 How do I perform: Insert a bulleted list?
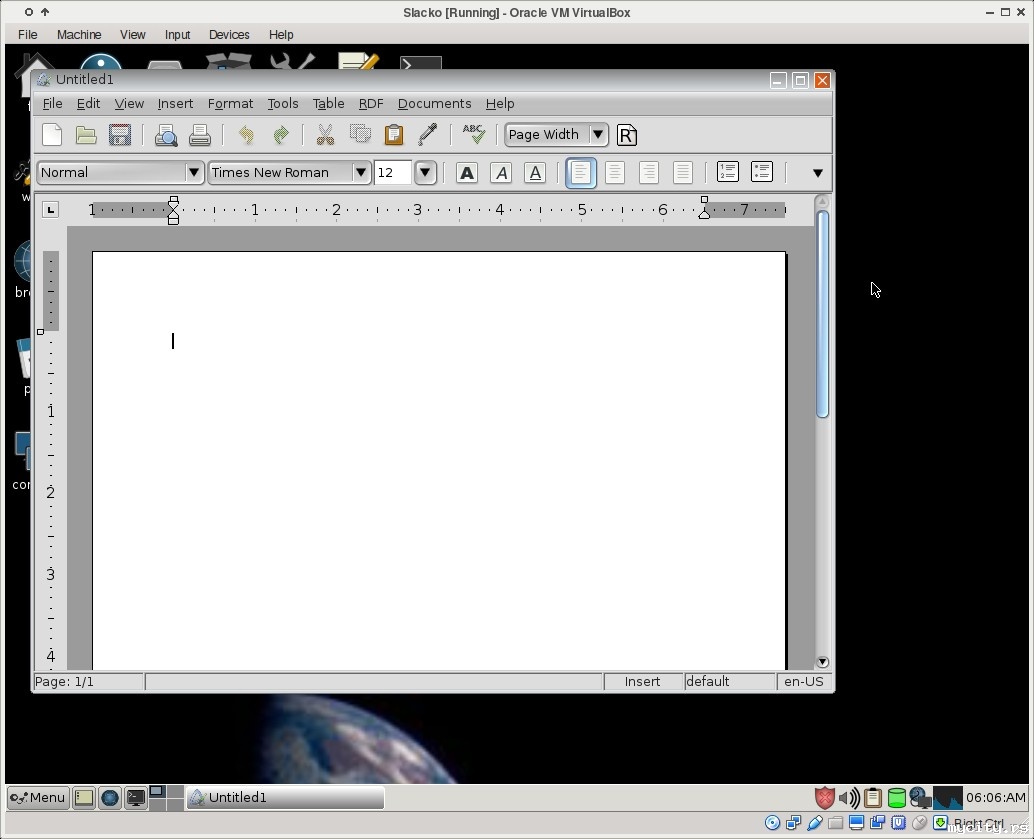coord(762,172)
